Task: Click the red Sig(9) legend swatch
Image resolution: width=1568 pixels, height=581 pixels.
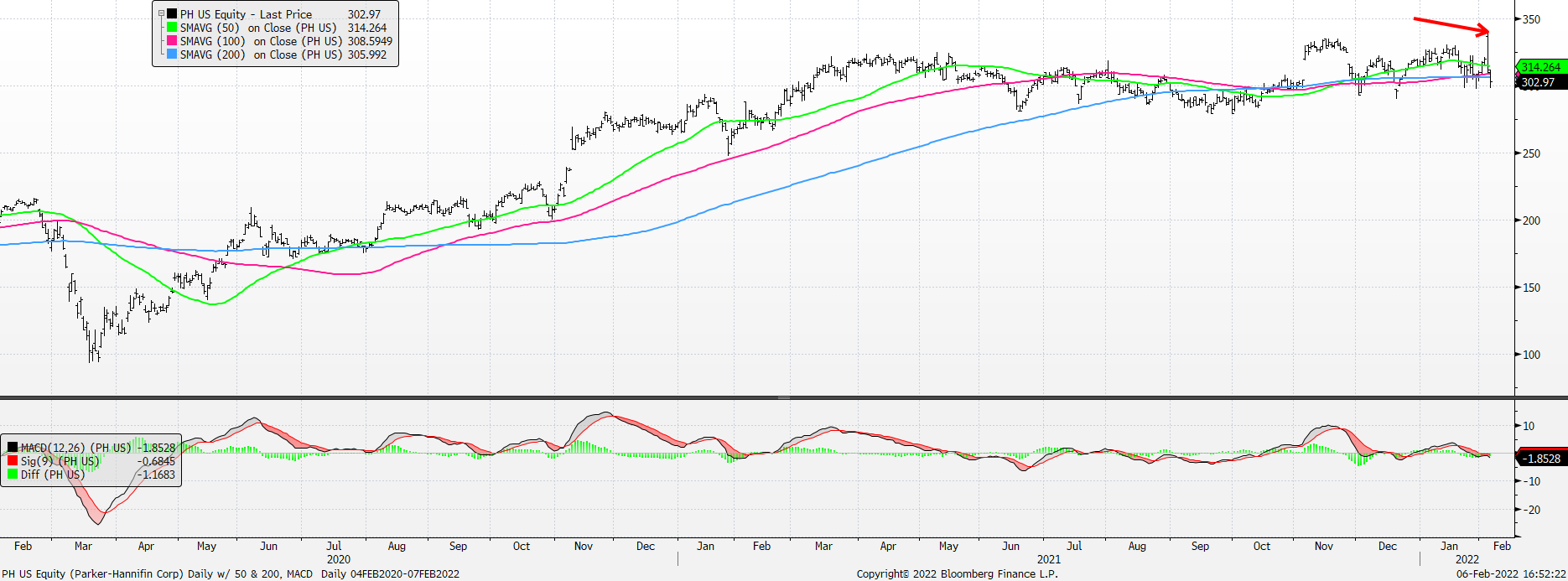Action: click(x=13, y=461)
